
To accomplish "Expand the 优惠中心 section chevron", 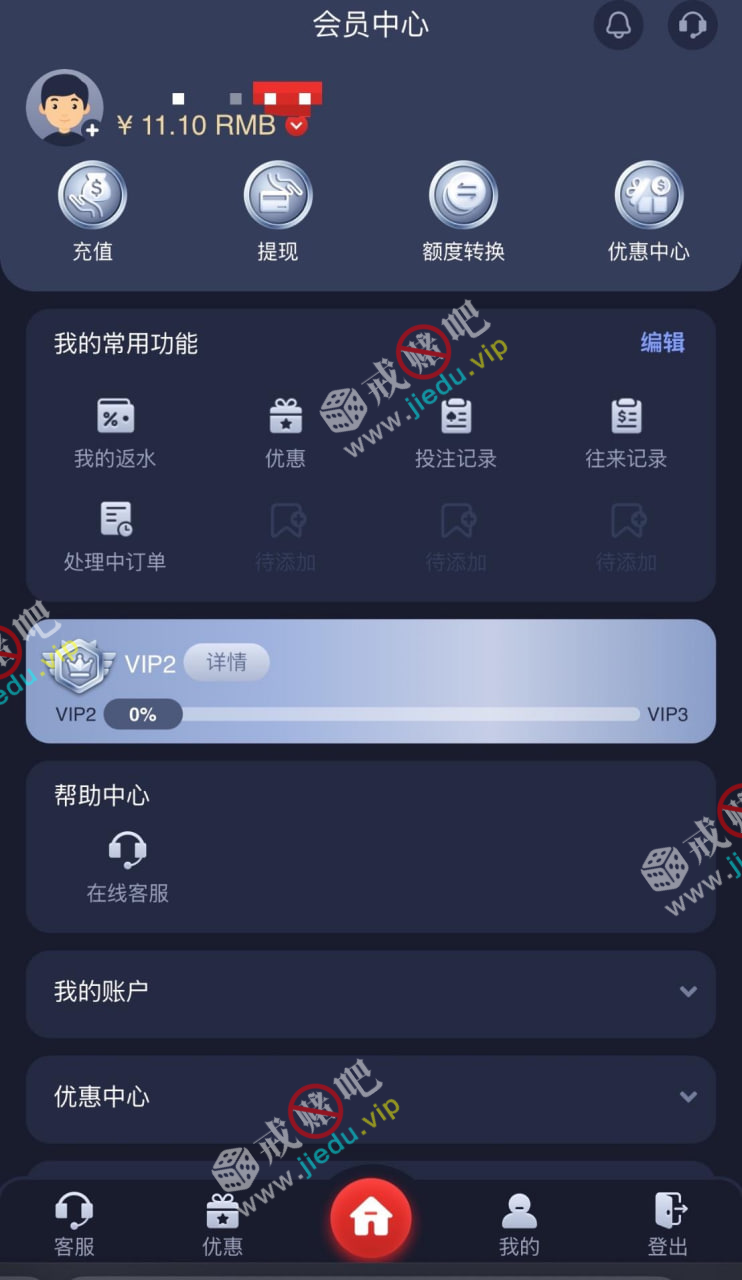I will coord(688,1097).
